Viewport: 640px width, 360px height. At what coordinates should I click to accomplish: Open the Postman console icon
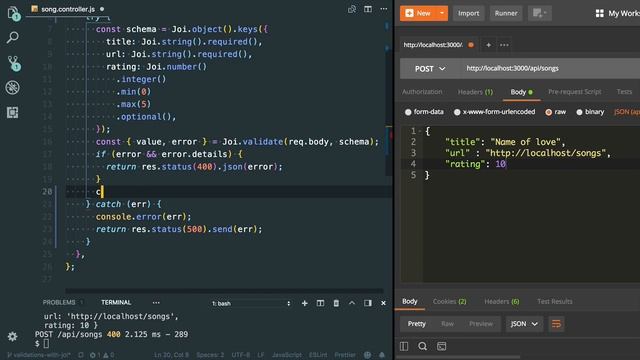(441, 347)
